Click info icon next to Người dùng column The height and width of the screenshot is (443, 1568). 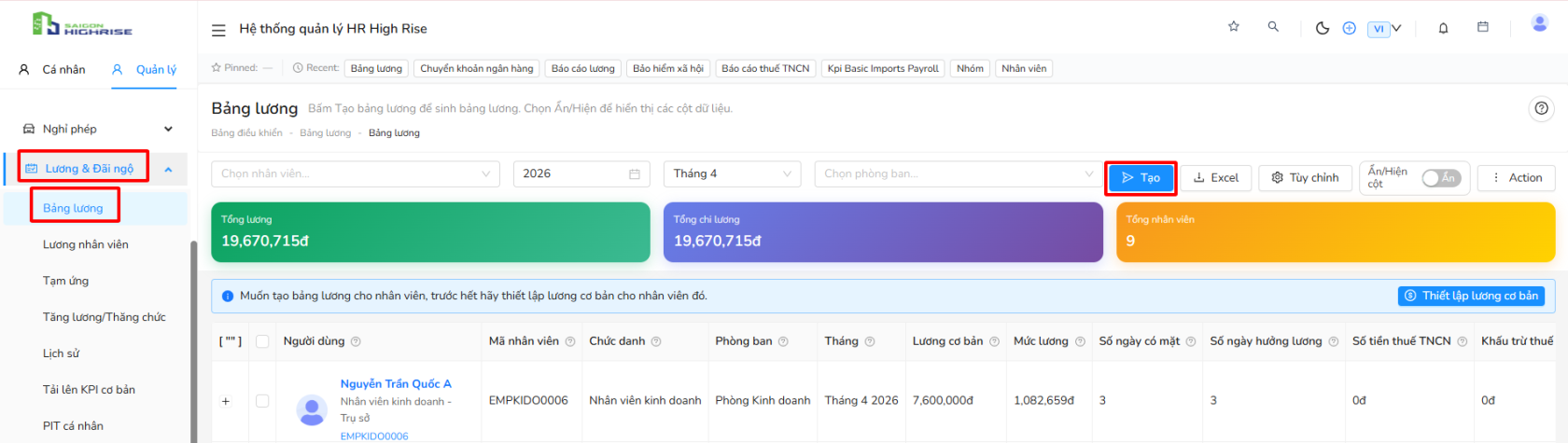(356, 341)
